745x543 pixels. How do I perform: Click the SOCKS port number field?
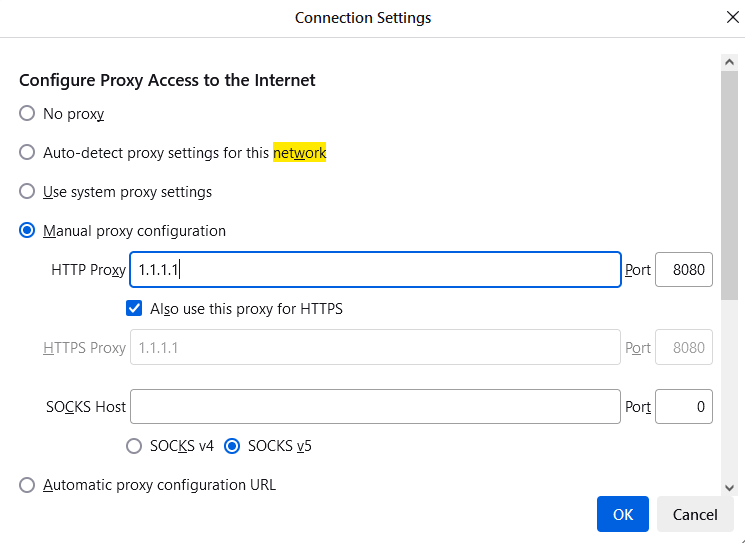tap(684, 407)
